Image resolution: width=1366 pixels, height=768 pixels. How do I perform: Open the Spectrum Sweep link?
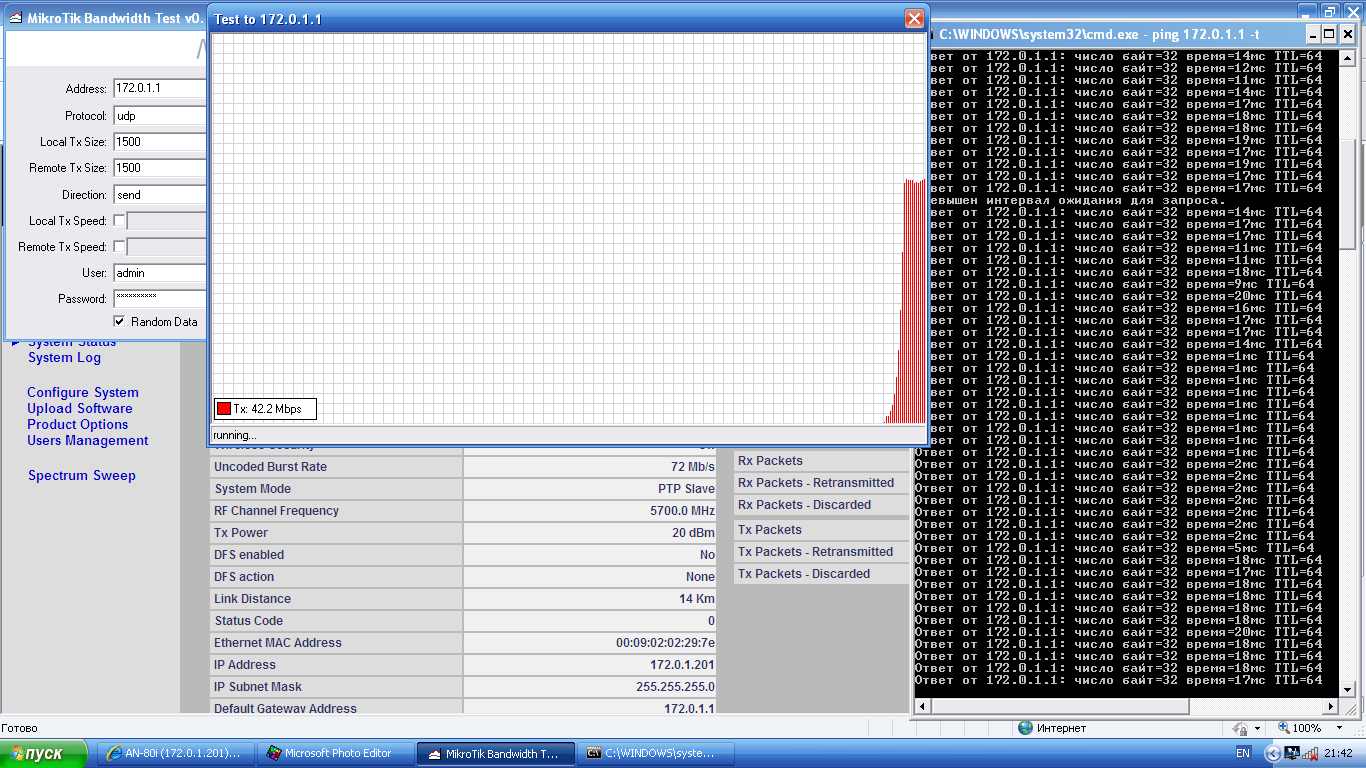coord(82,476)
